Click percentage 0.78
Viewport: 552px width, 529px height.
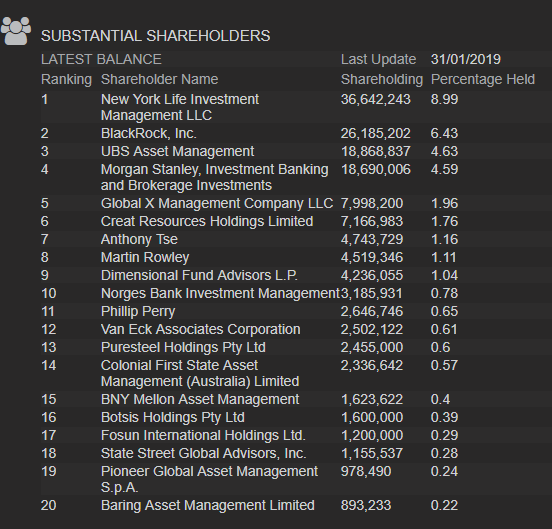pyautogui.click(x=444, y=293)
